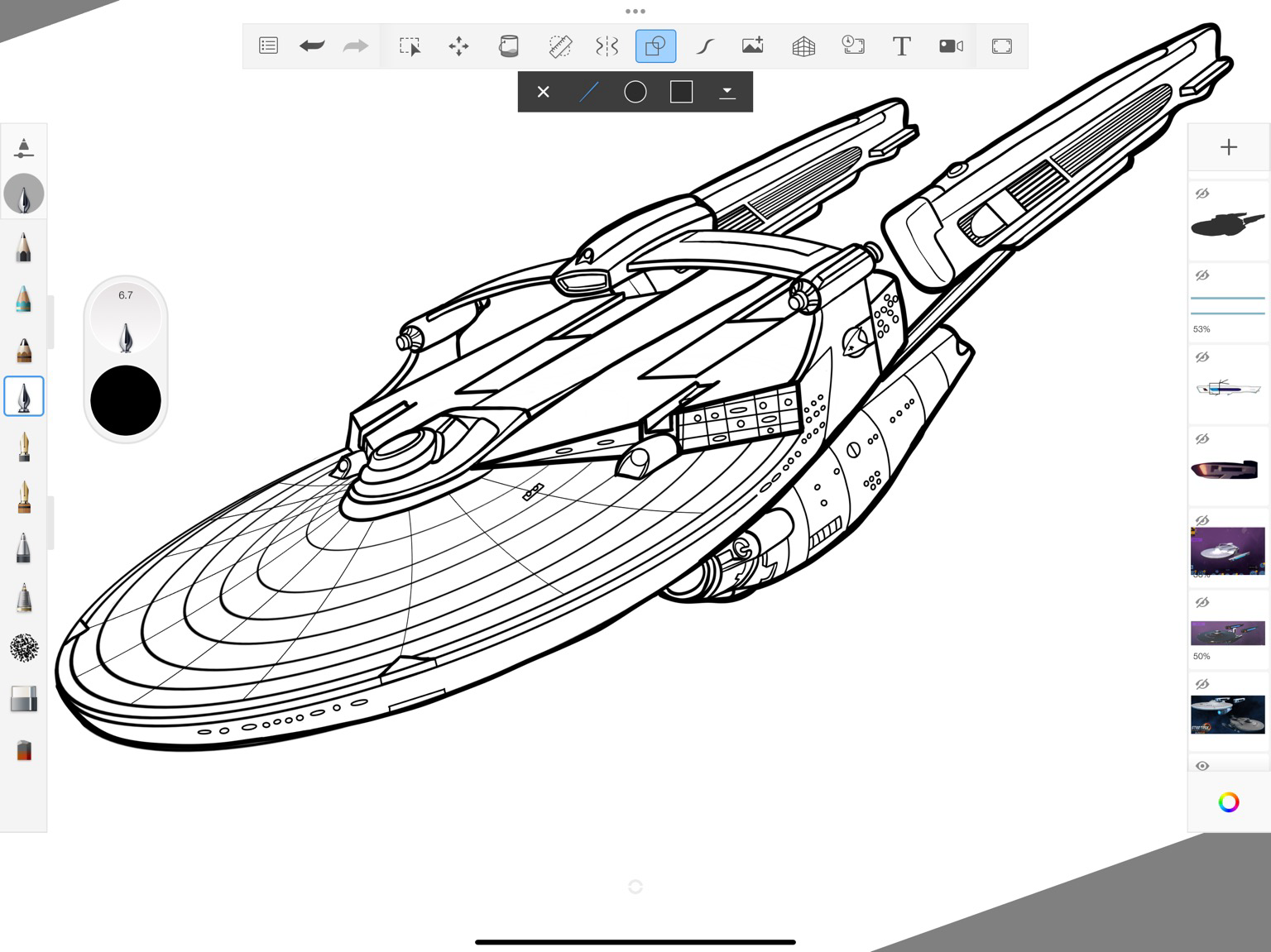Show the 53% opacity line layer
Screen dimensions: 1271x952
click(x=1202, y=275)
